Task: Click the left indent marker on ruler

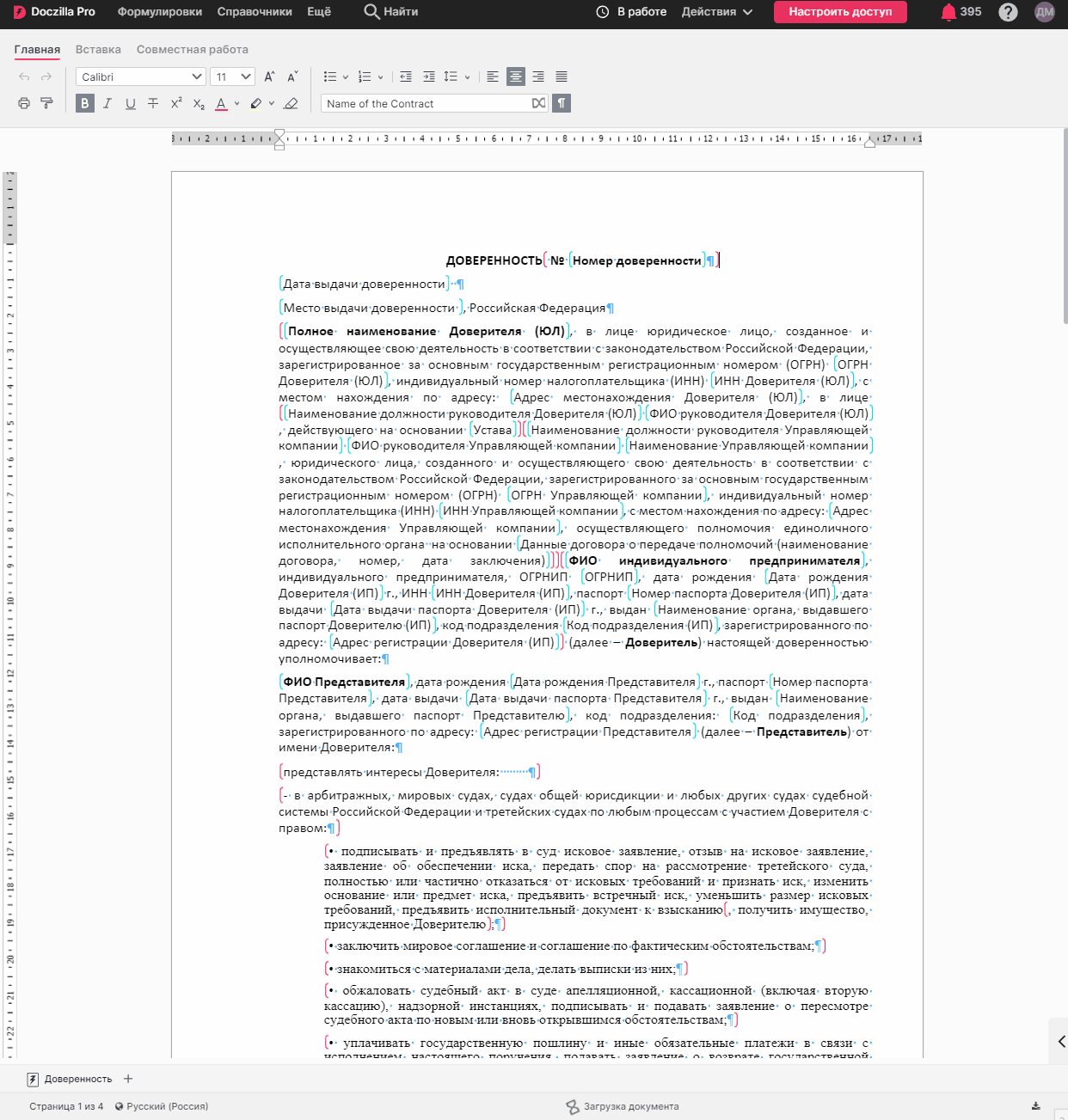Action: click(279, 139)
